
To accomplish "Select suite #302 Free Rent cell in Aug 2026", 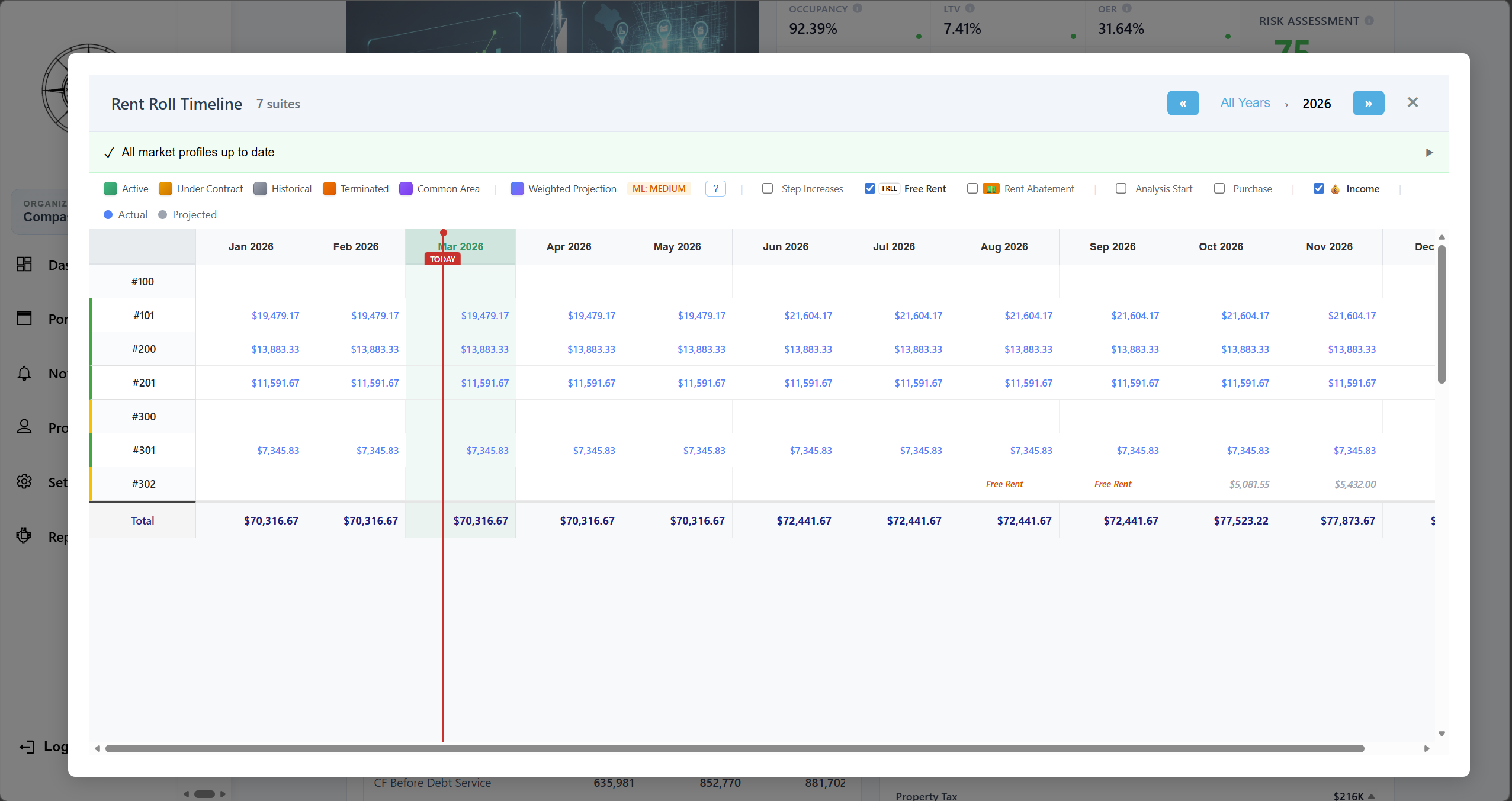I will pyautogui.click(x=1003, y=484).
